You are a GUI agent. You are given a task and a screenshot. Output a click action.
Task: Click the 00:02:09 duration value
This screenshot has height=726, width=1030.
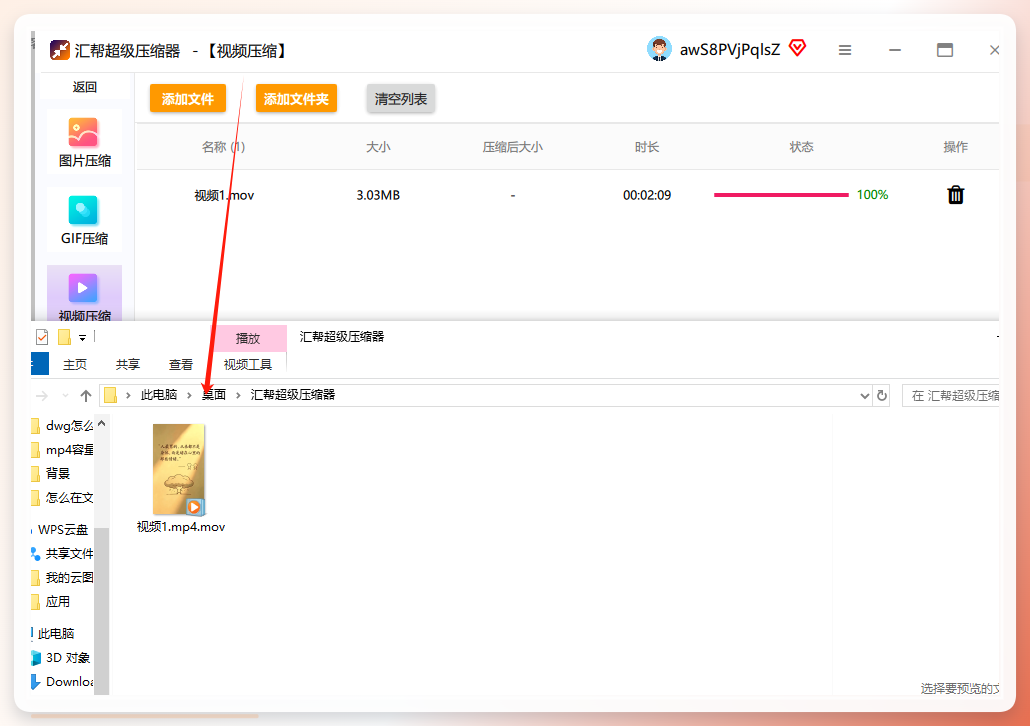click(x=647, y=195)
